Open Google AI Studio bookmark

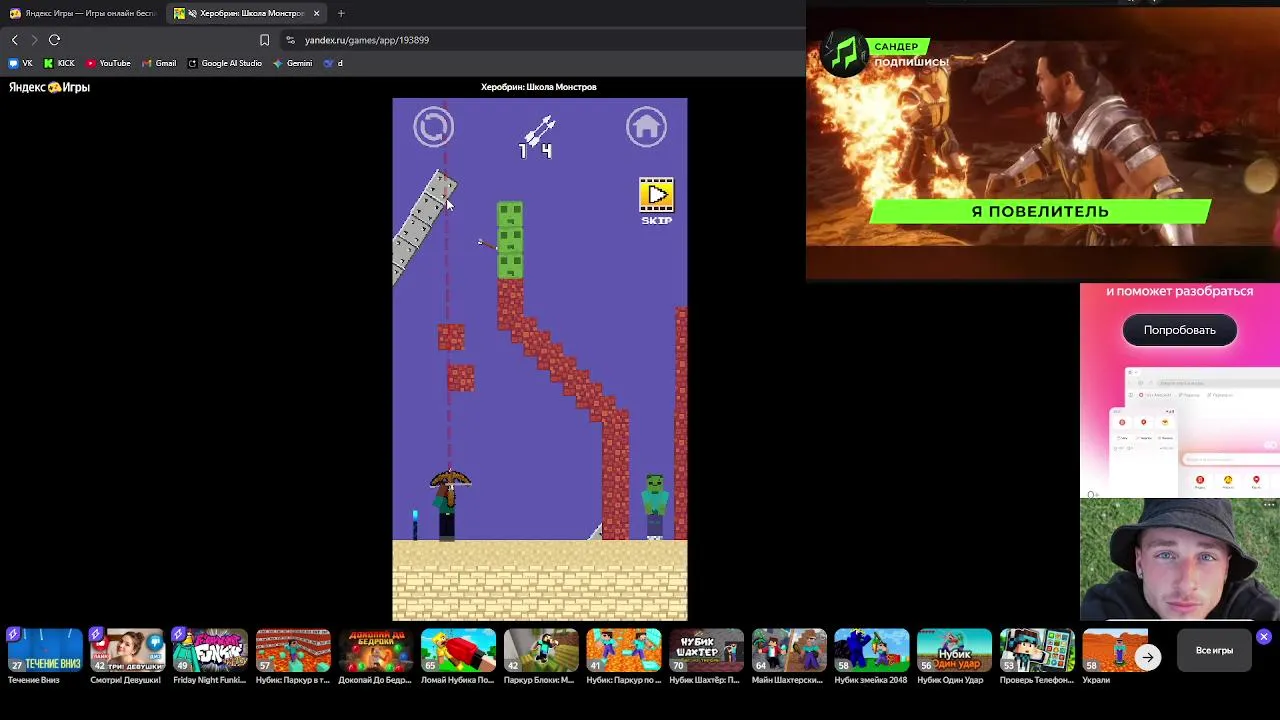click(x=225, y=63)
